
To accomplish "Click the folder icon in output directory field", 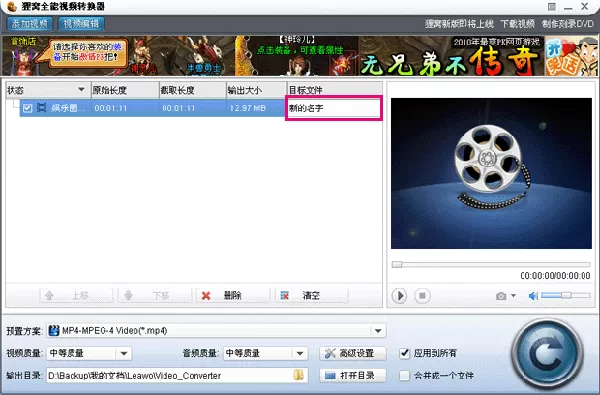I will [298, 375].
